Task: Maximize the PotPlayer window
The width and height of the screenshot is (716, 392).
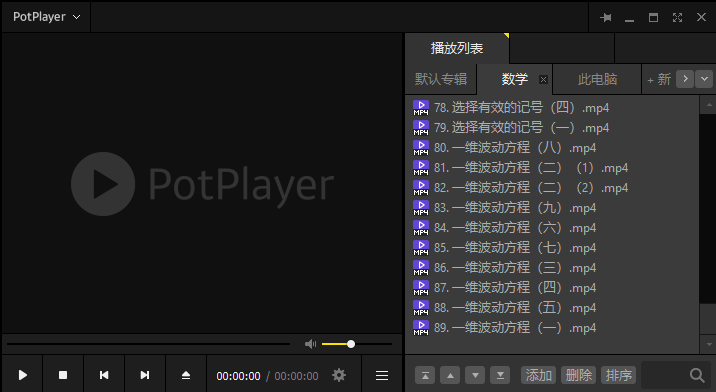Action: pyautogui.click(x=653, y=17)
